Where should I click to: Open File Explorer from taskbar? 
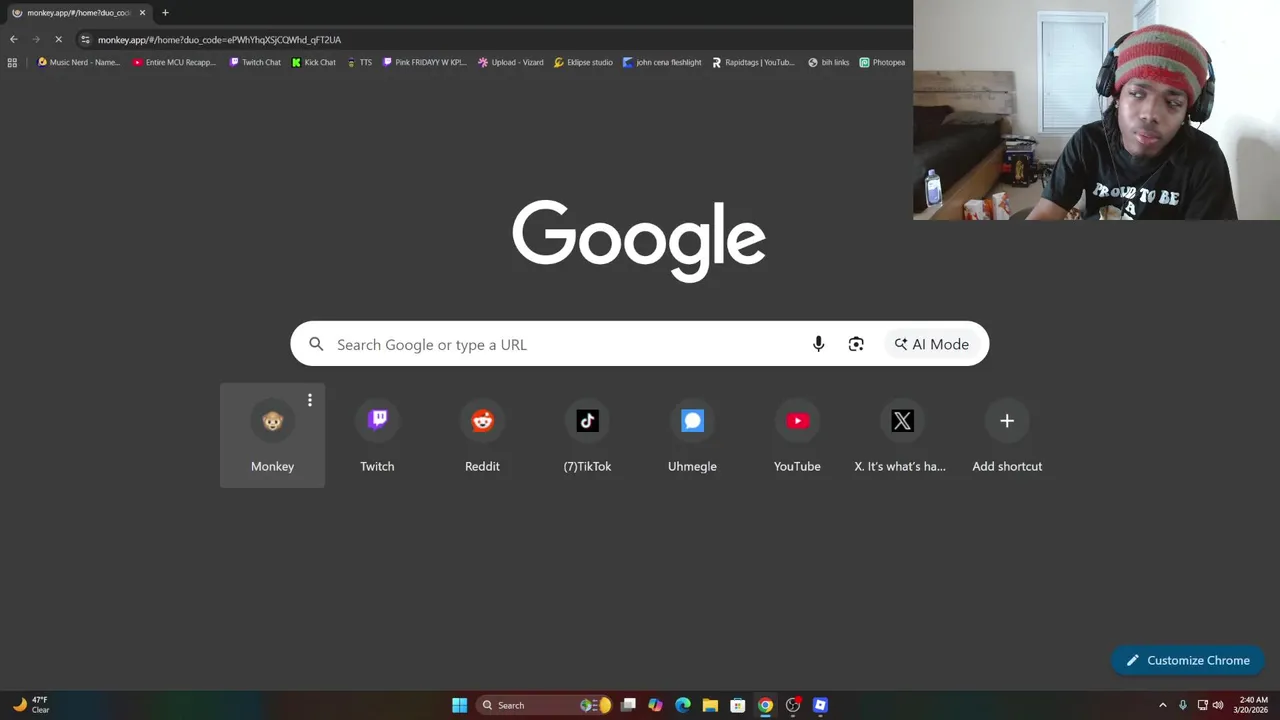click(710, 705)
